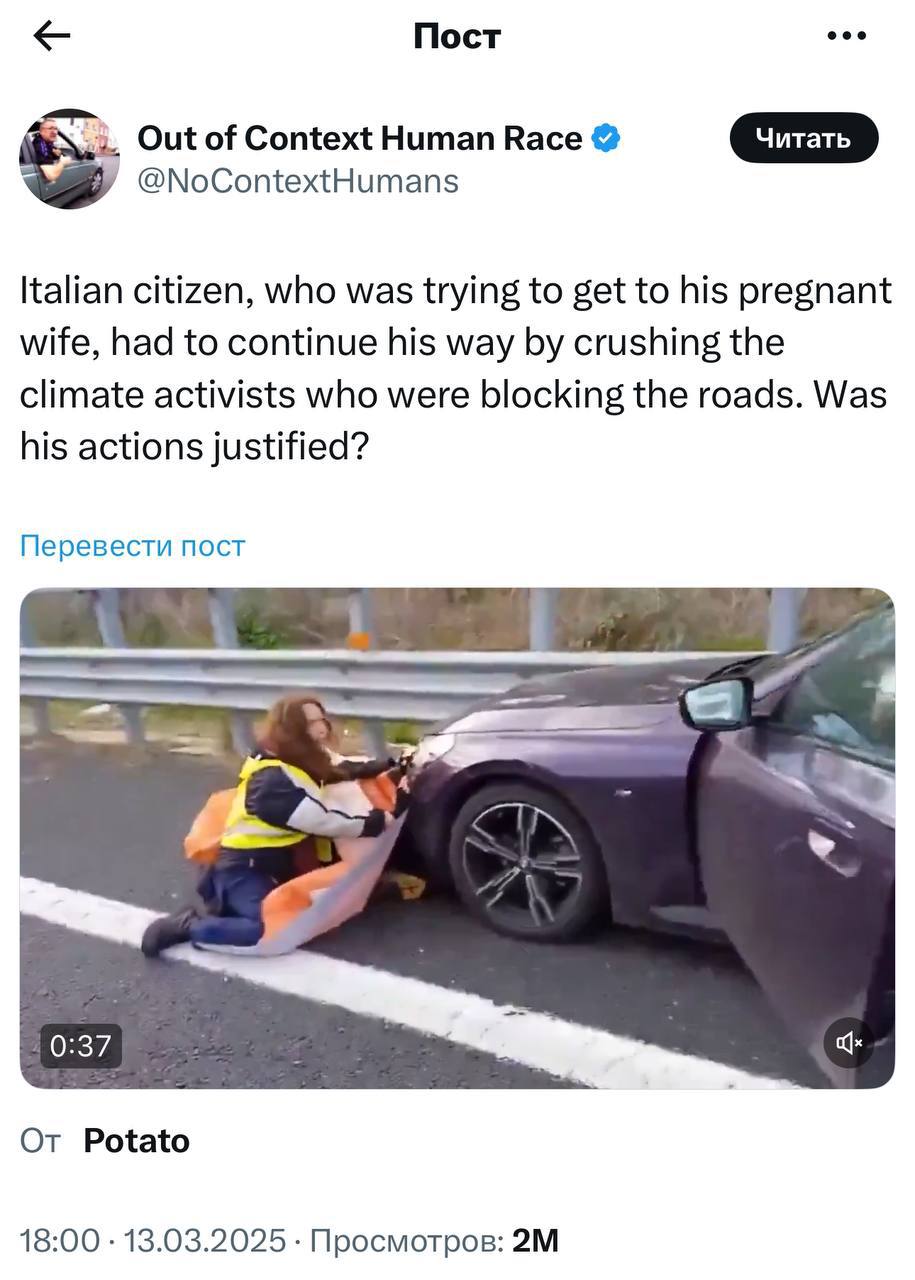Open the Out of Context Human Race name
The image size is (915, 1280).
click(x=360, y=138)
